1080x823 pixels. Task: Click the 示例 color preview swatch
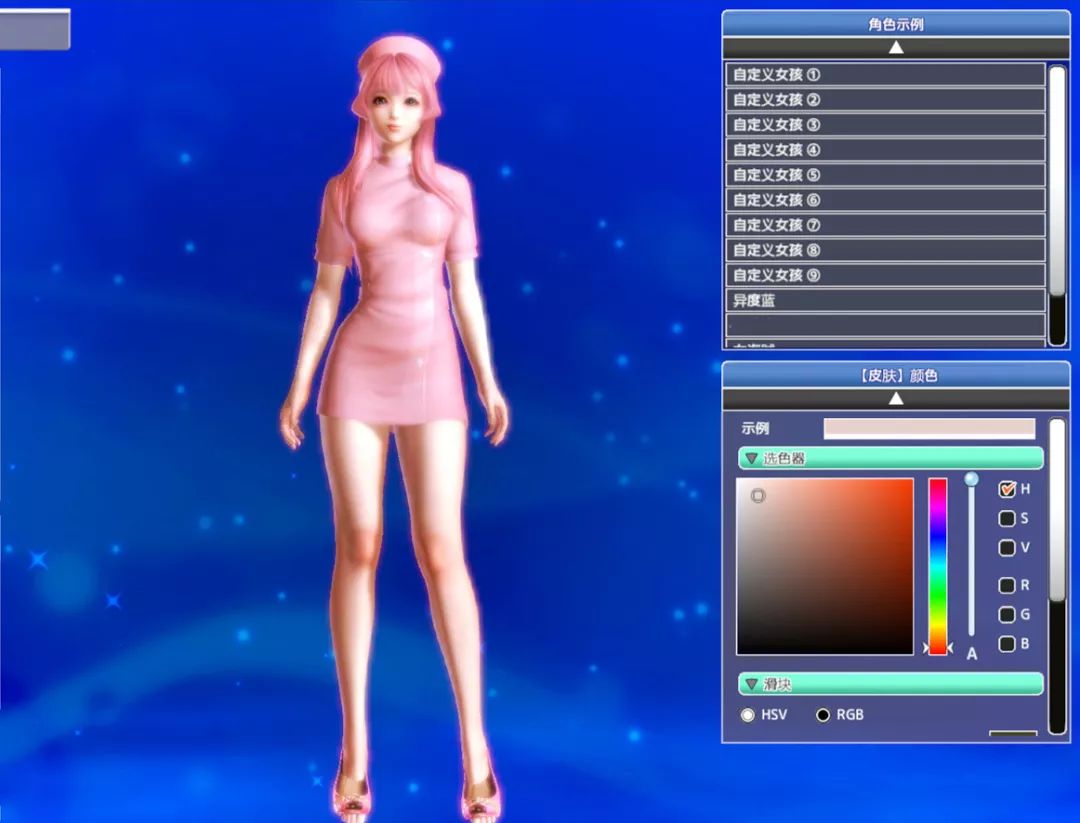[929, 428]
